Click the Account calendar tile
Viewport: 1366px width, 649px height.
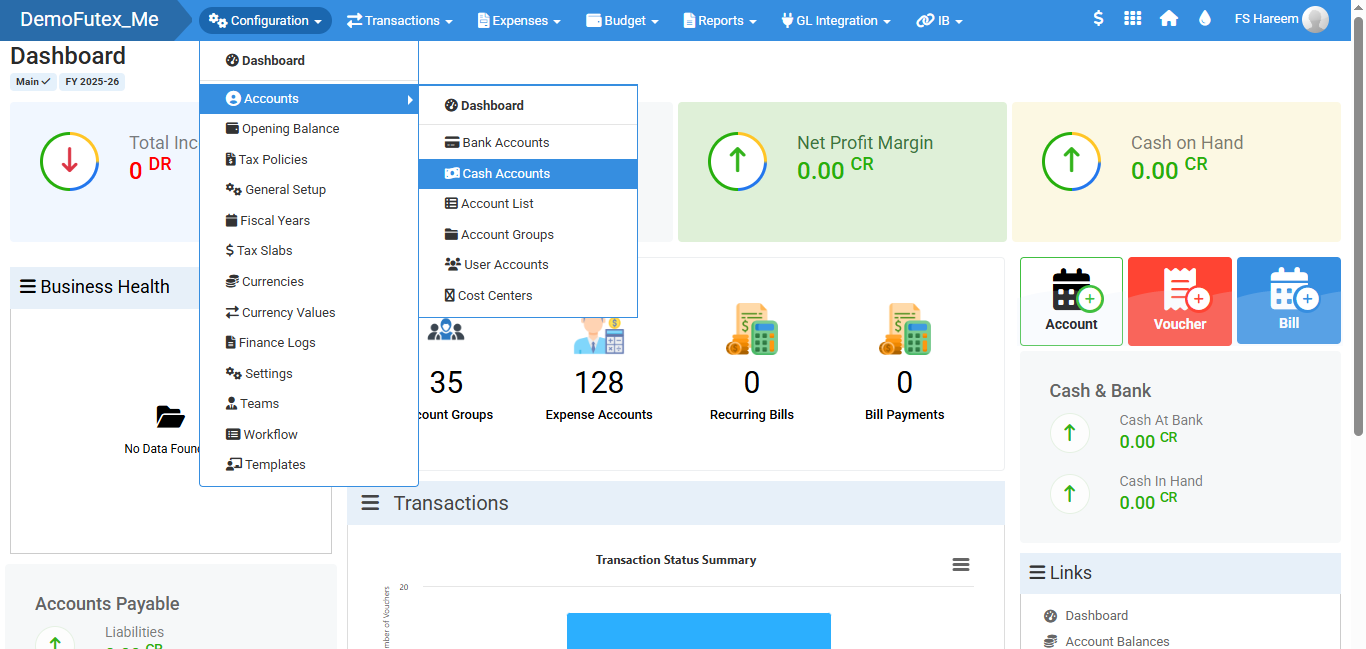1071,301
